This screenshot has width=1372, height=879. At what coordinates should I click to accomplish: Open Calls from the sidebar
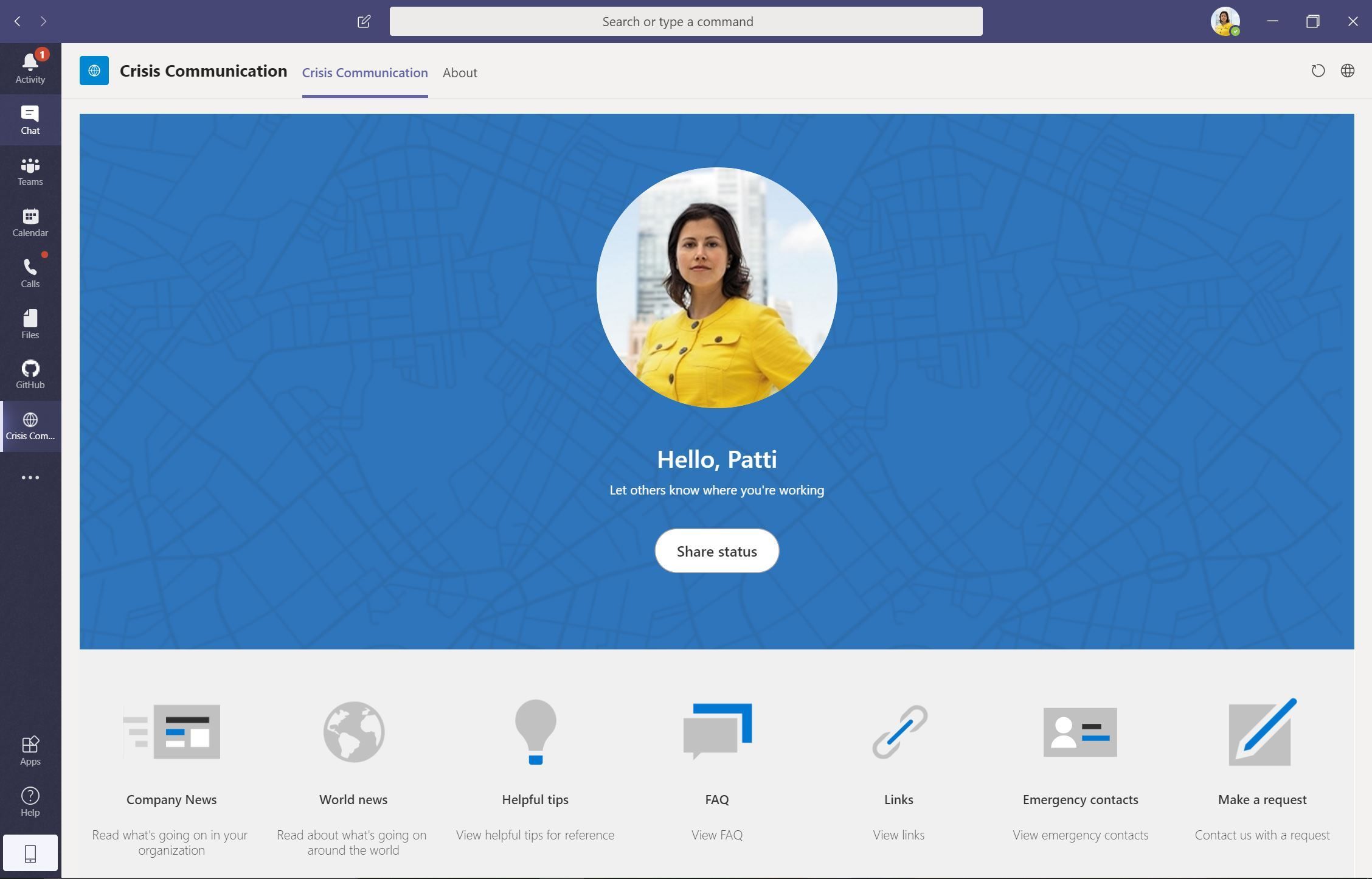tap(30, 274)
